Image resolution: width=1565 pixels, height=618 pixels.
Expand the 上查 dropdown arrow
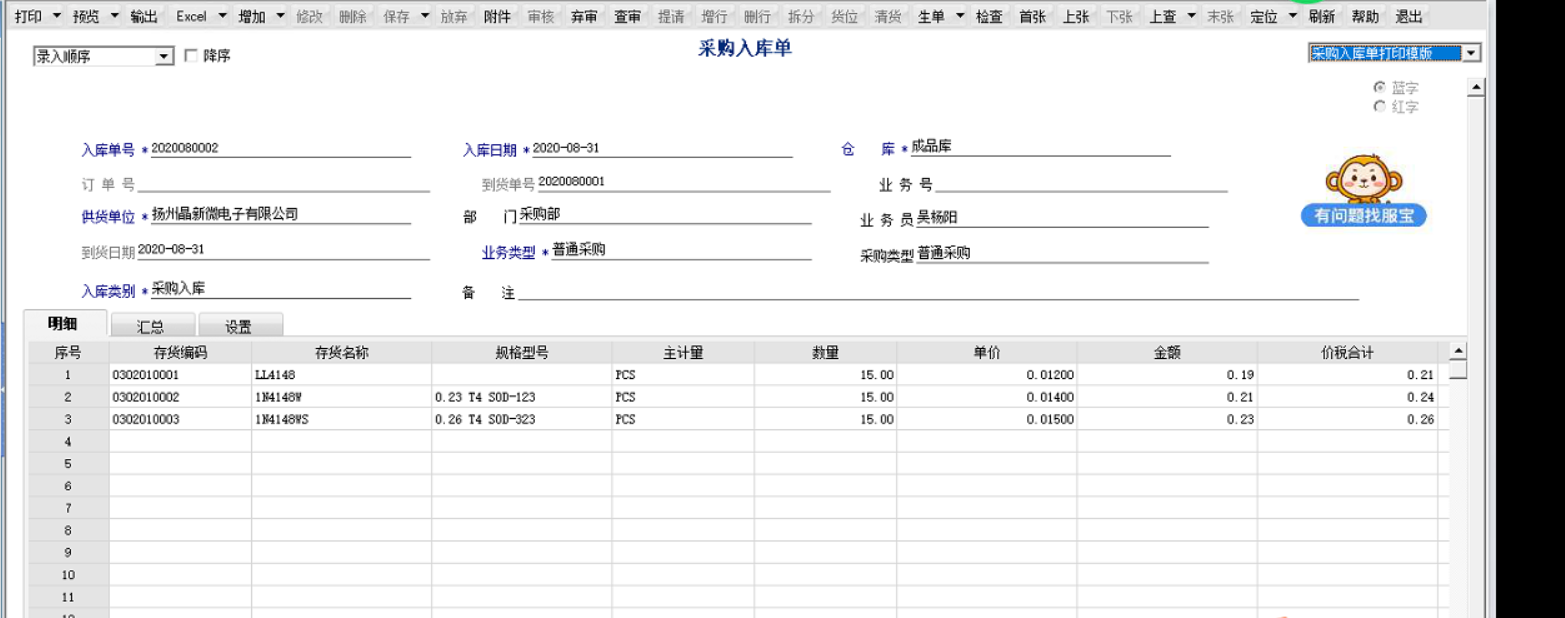click(x=1191, y=17)
